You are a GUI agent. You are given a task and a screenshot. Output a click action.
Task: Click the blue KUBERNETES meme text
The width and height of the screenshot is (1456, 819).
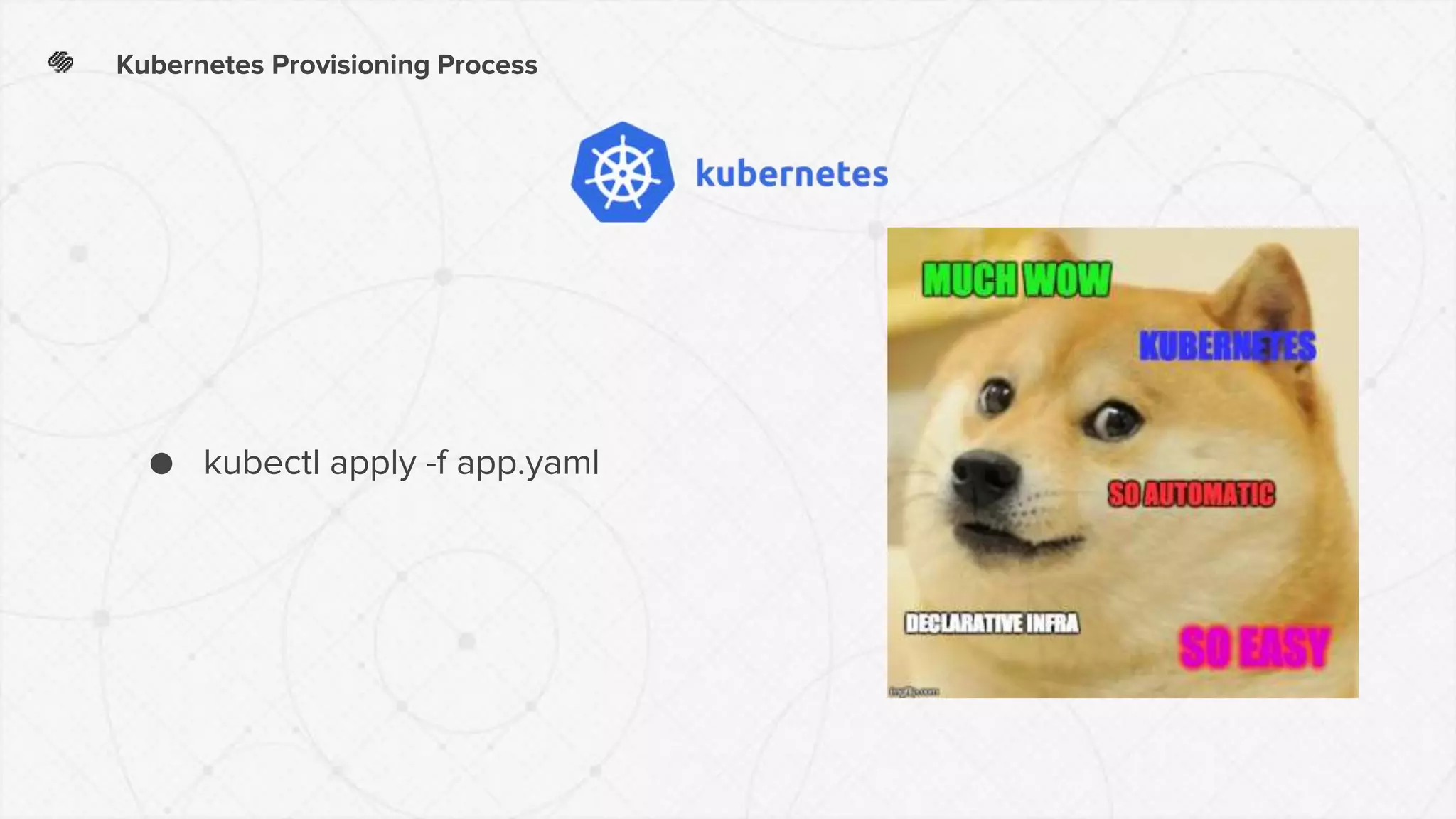(1227, 347)
